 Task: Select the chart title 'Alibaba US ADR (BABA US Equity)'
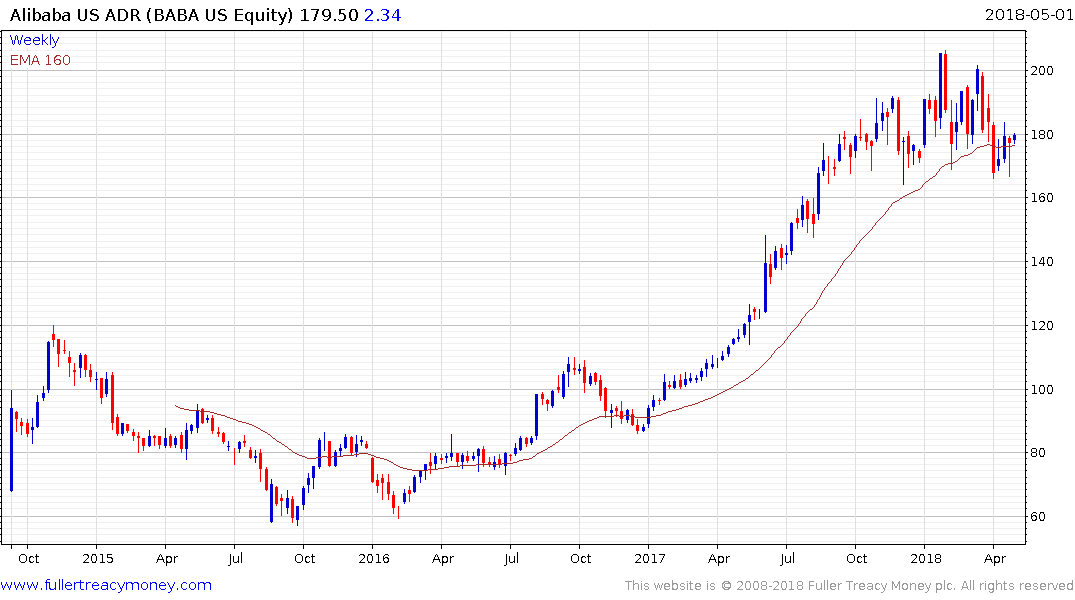tap(151, 15)
